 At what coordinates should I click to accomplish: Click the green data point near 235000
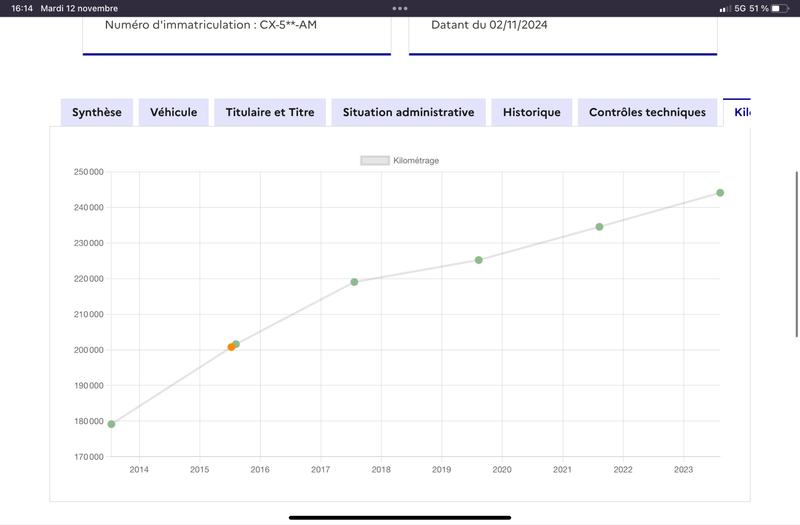point(599,227)
